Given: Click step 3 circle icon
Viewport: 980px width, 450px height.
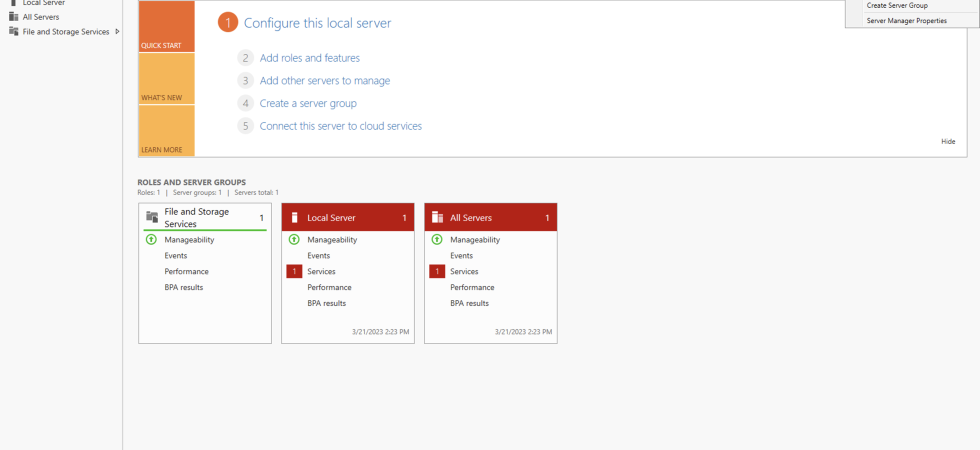Looking at the screenshot, I should coord(246,81).
